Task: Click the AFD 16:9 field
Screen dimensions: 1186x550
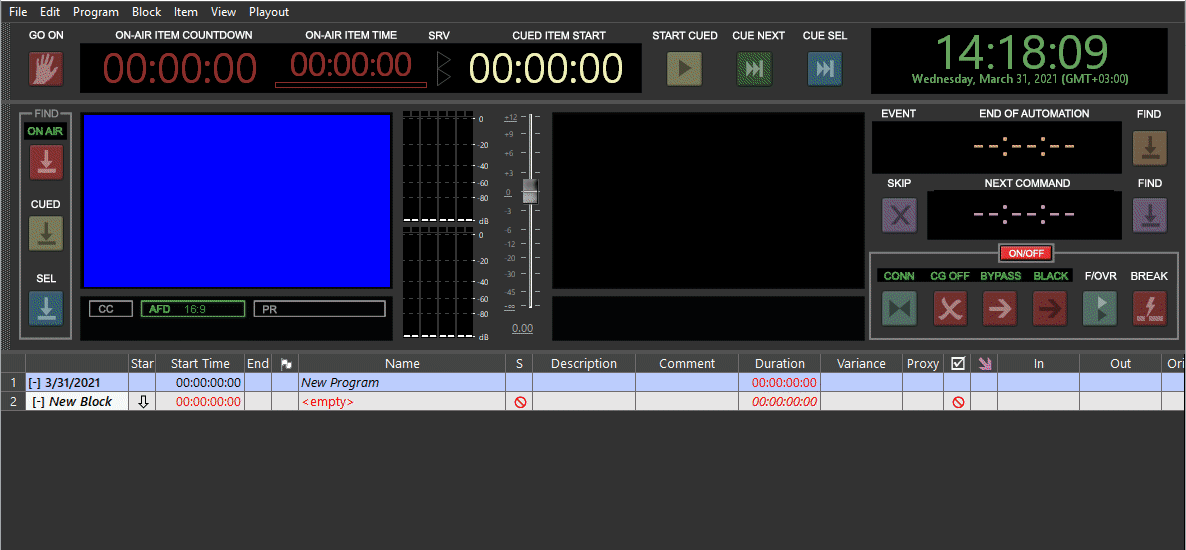Action: tap(192, 309)
